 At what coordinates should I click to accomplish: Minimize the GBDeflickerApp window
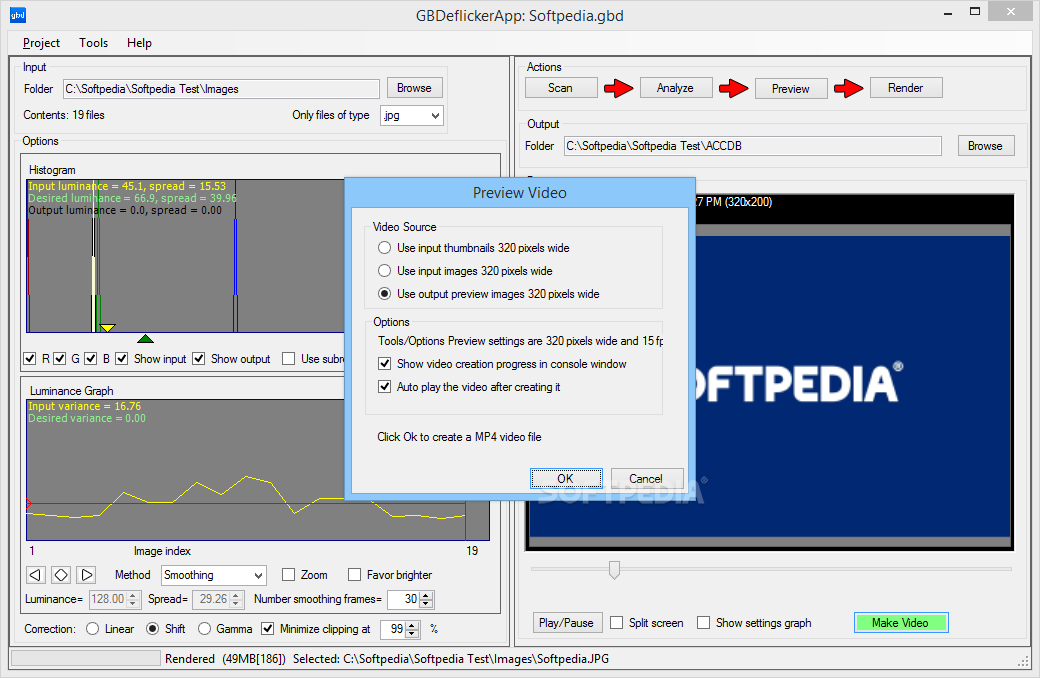click(948, 12)
